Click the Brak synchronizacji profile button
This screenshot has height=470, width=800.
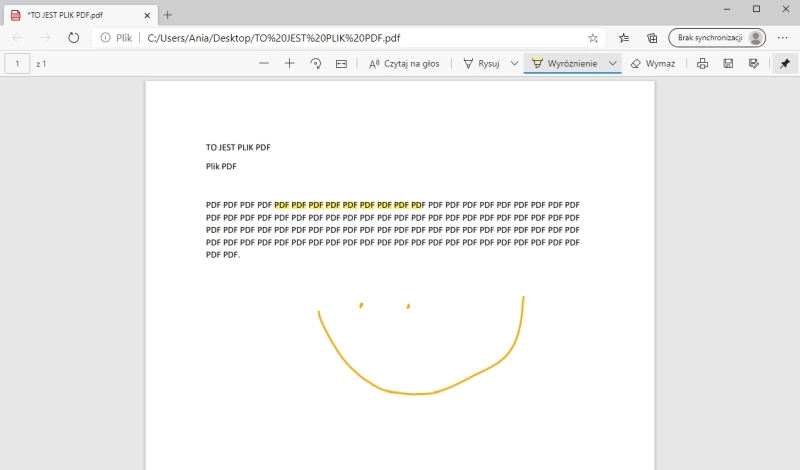click(717, 38)
